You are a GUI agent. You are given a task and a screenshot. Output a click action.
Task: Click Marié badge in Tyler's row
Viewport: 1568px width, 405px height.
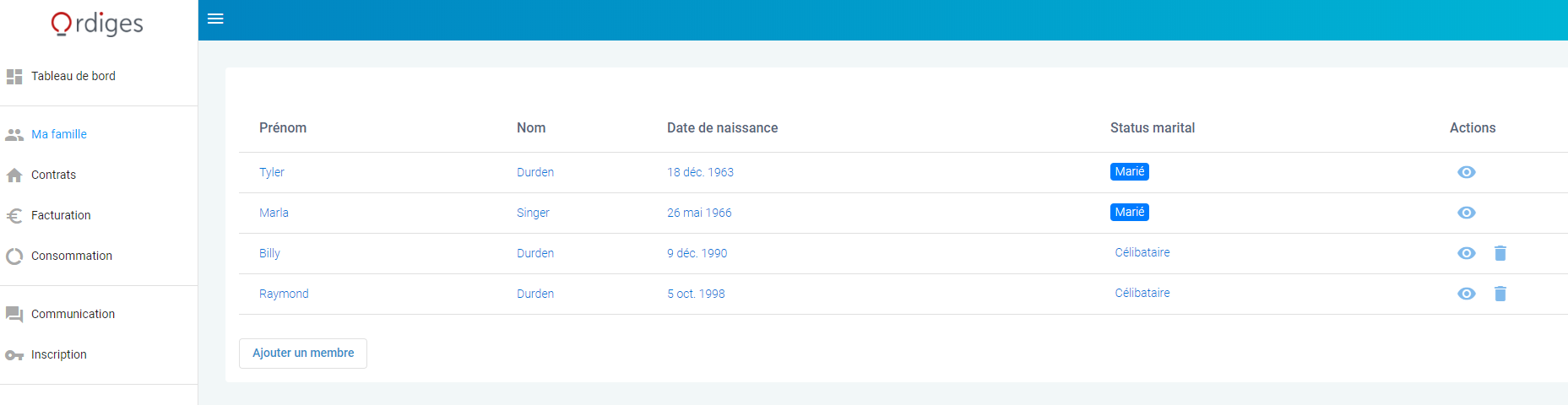pyautogui.click(x=1130, y=172)
